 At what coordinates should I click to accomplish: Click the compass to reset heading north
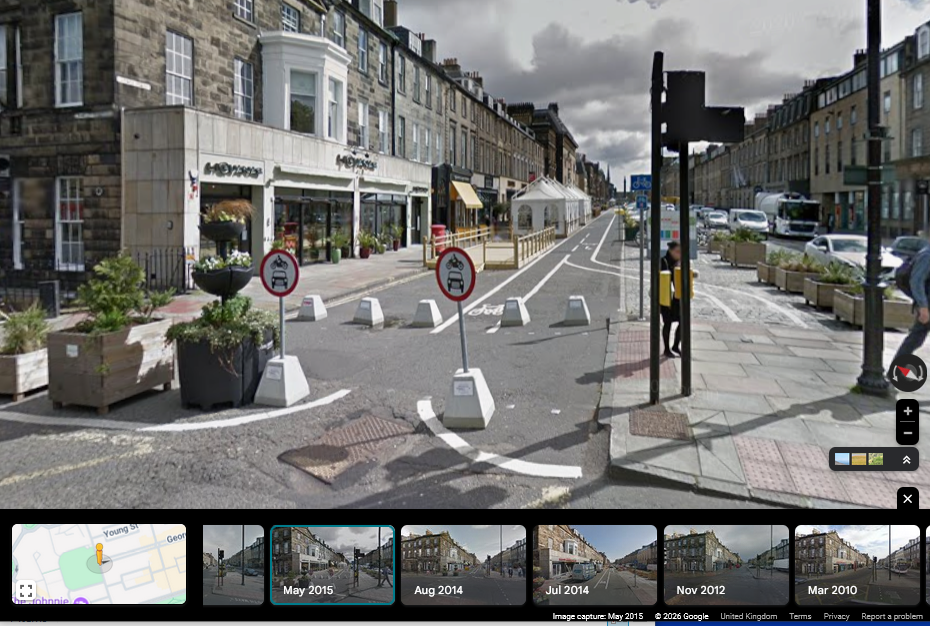pyautogui.click(x=907, y=373)
